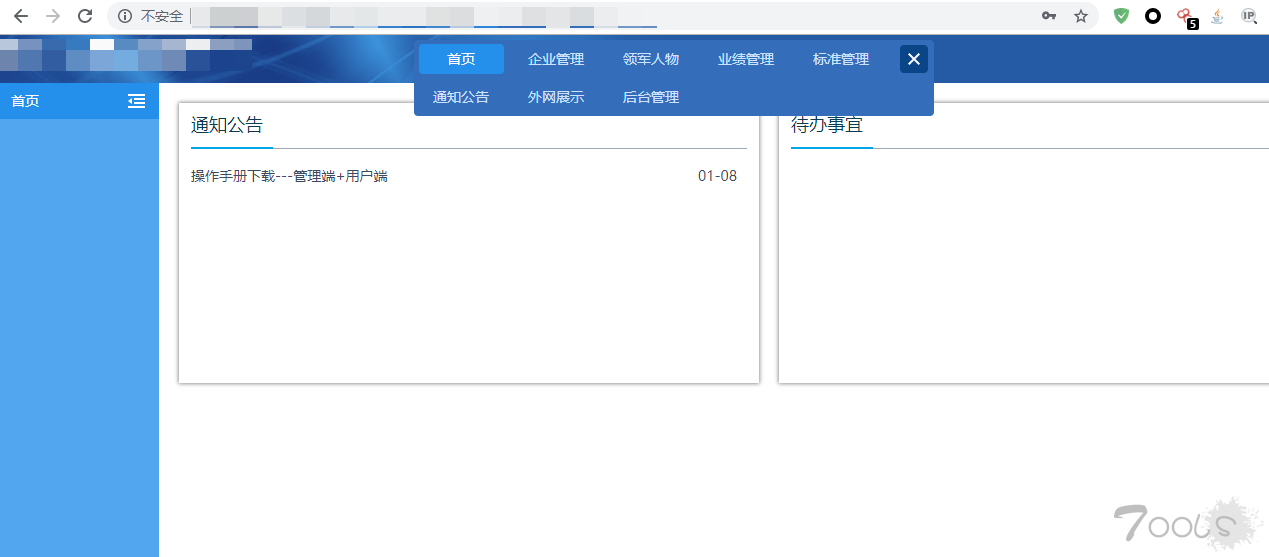This screenshot has height=557, width=1269.
Task: Open the notice 操作手册下载---管理端+用户端
Action: pyautogui.click(x=289, y=176)
